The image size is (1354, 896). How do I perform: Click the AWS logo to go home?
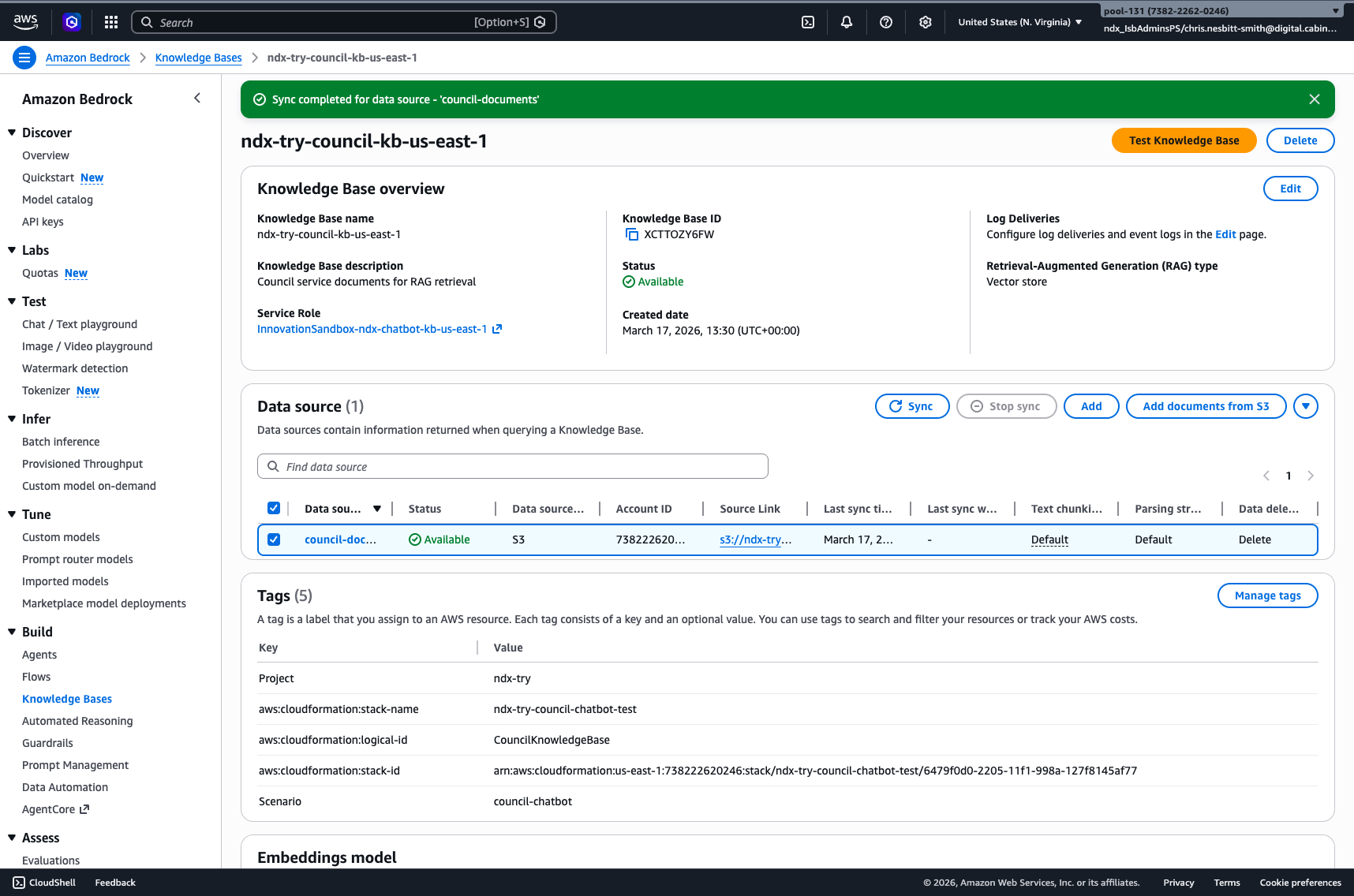point(25,21)
